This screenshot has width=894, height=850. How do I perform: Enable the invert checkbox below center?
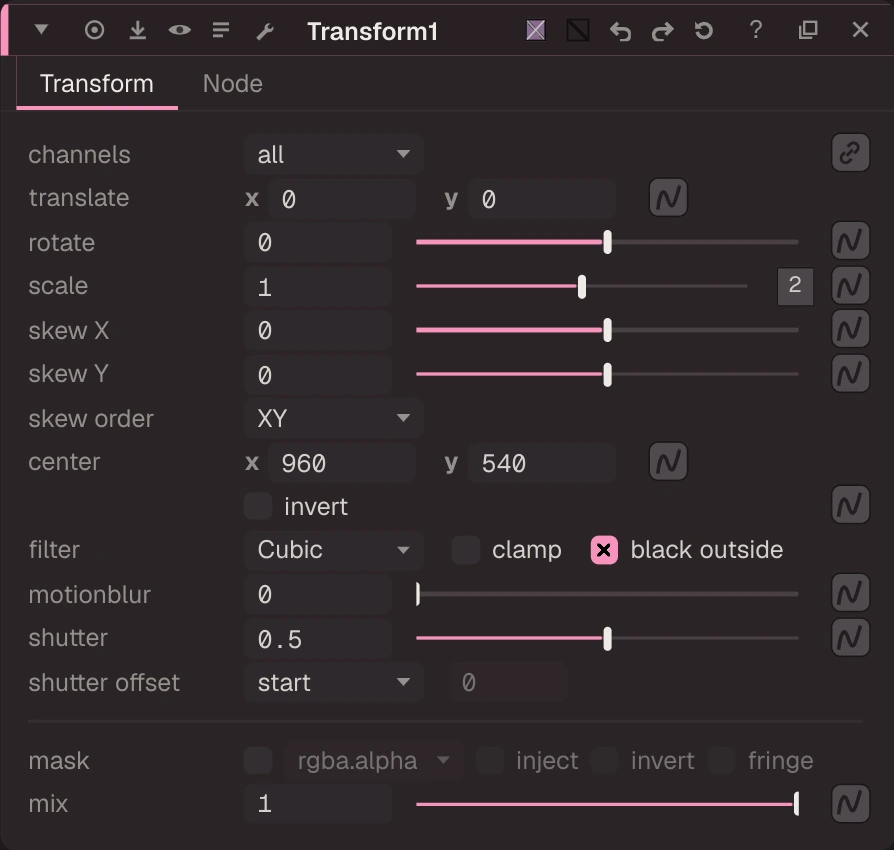coord(258,506)
